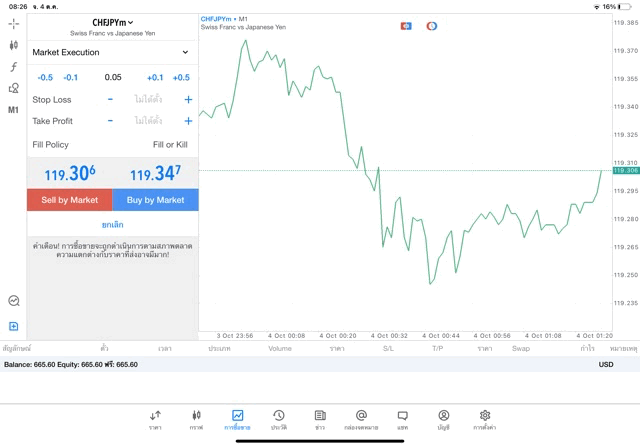The width and height of the screenshot is (640, 447).
Task: Open chart type candlestick icon in sidebar
Action: (14, 45)
